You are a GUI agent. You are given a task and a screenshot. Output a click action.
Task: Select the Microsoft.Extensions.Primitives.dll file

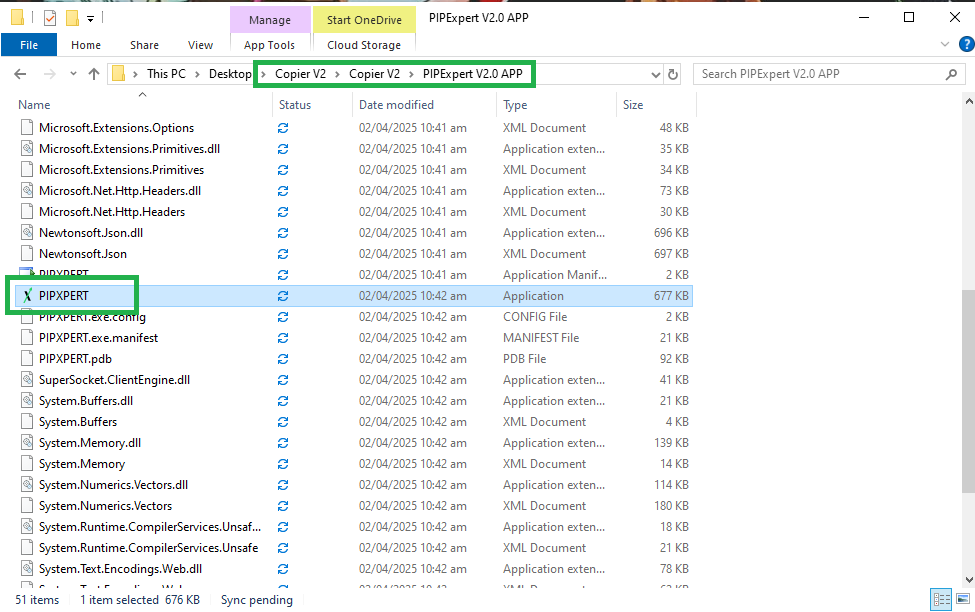coord(129,149)
